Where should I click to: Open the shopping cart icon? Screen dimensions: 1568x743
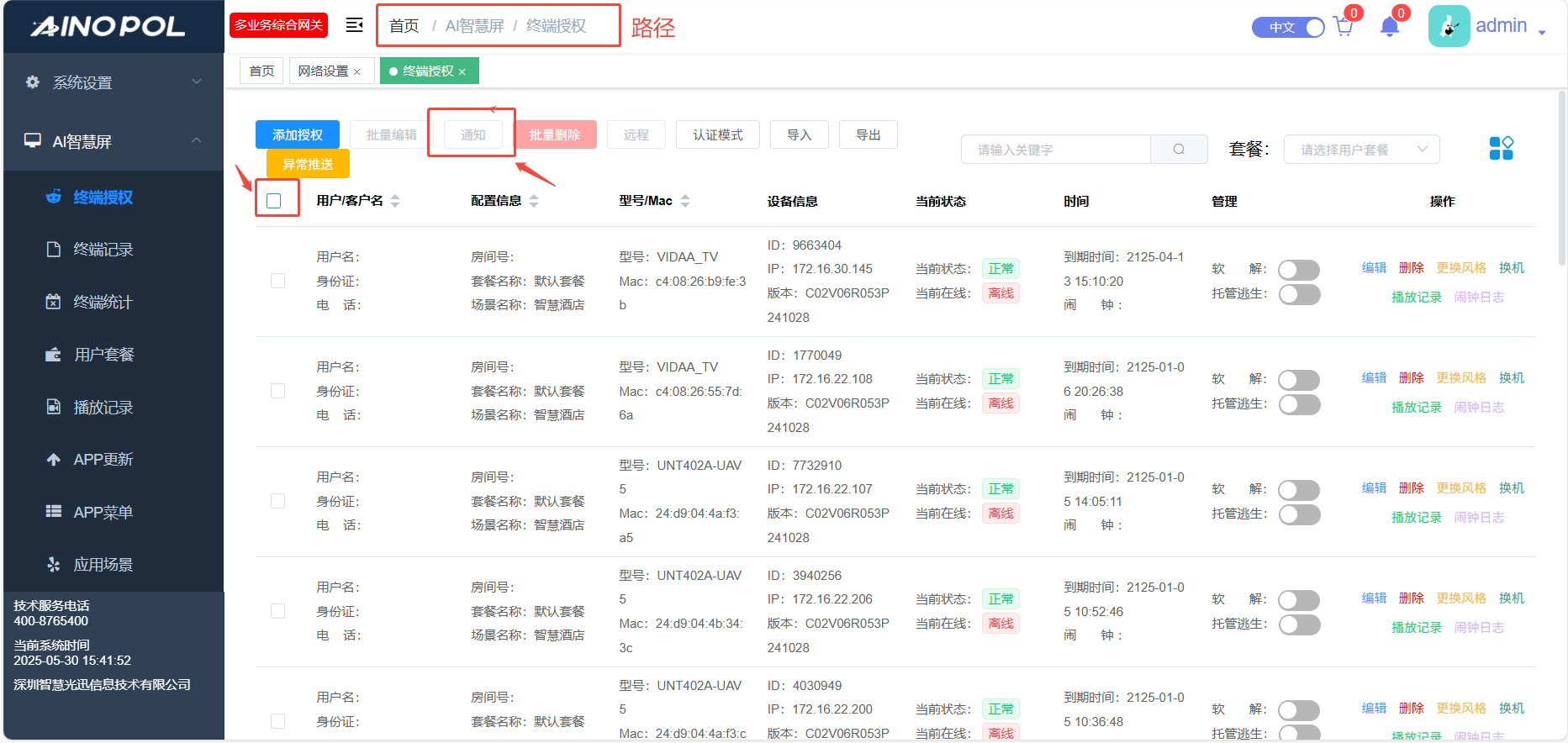[x=1343, y=27]
